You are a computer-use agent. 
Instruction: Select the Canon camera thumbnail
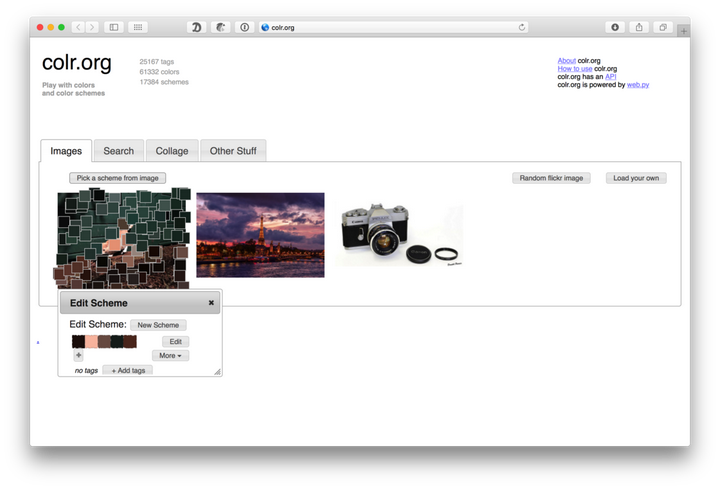399,235
